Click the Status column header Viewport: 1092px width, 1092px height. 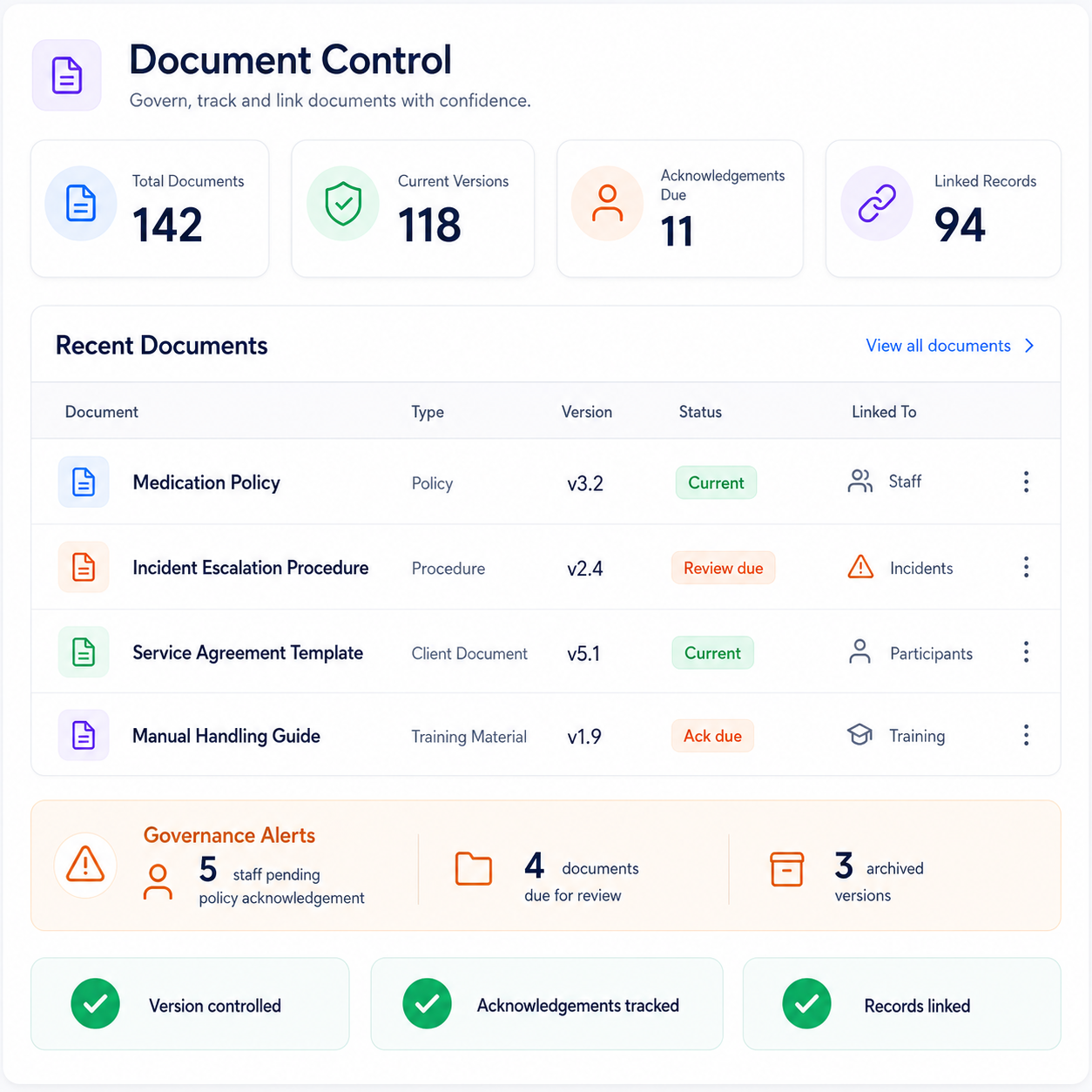tap(700, 412)
